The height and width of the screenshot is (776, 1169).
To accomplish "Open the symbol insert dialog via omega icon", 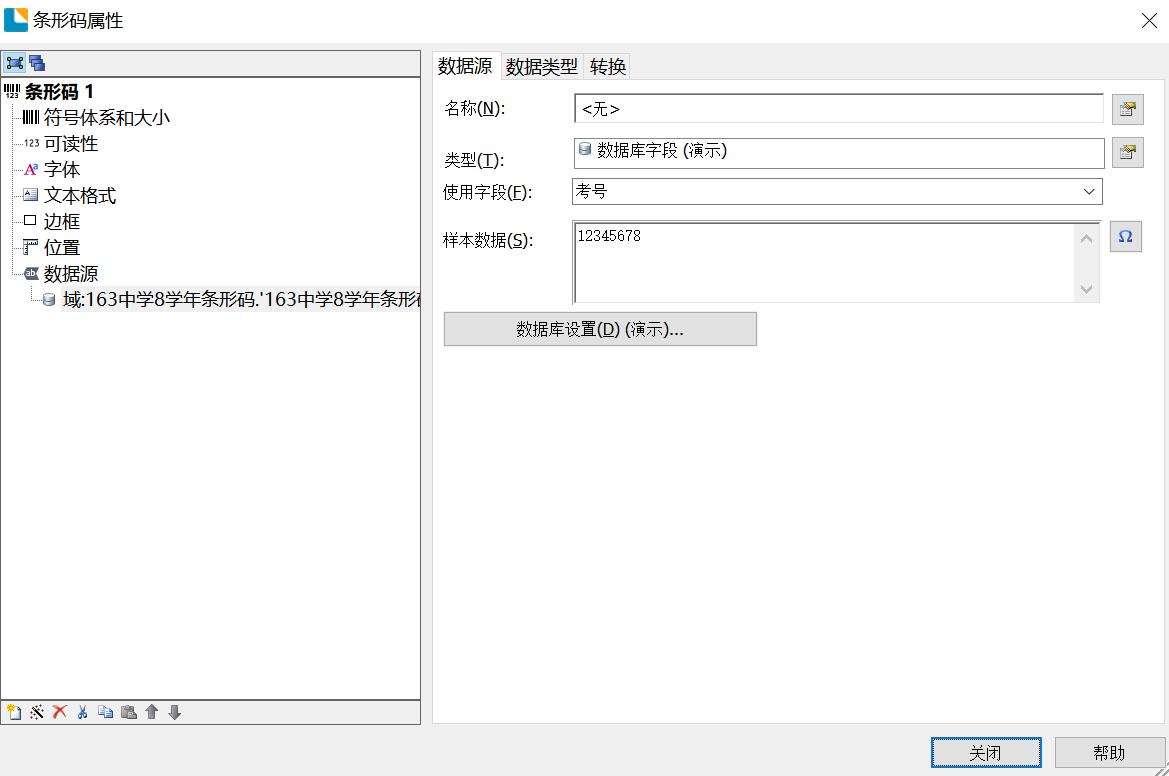I will 1126,237.
